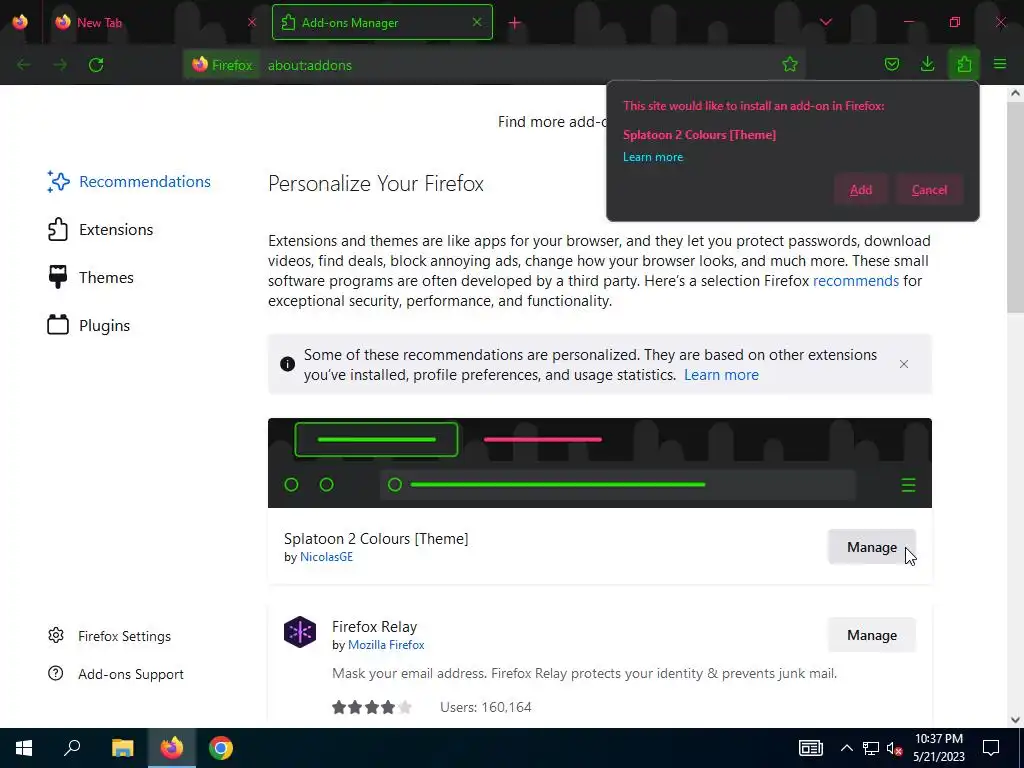Click the scrollbar down arrow

(1015, 720)
